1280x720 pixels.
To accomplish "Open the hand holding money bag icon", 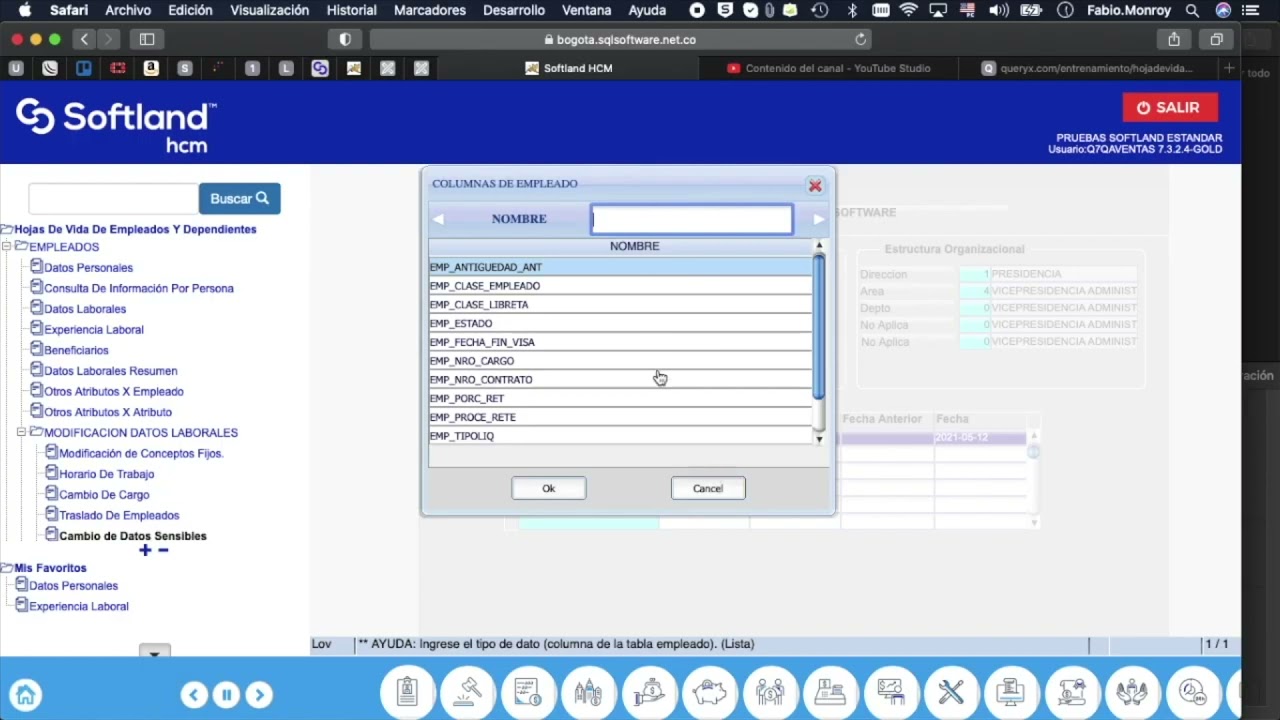I will point(650,692).
